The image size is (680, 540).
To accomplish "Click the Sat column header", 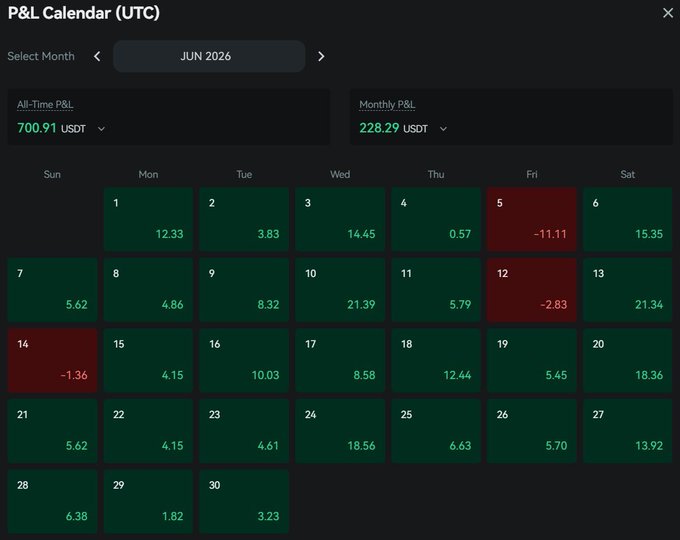I will [628, 174].
